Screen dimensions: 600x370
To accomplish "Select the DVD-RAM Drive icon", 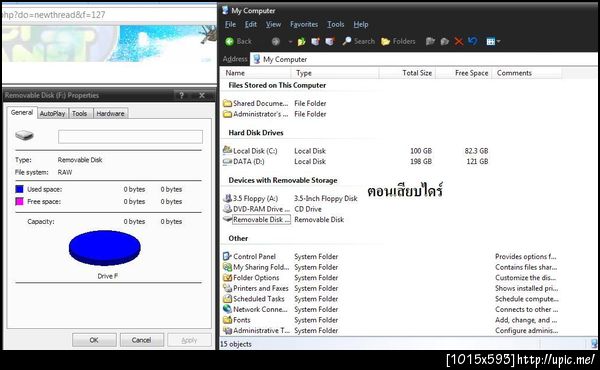I will point(227,209).
